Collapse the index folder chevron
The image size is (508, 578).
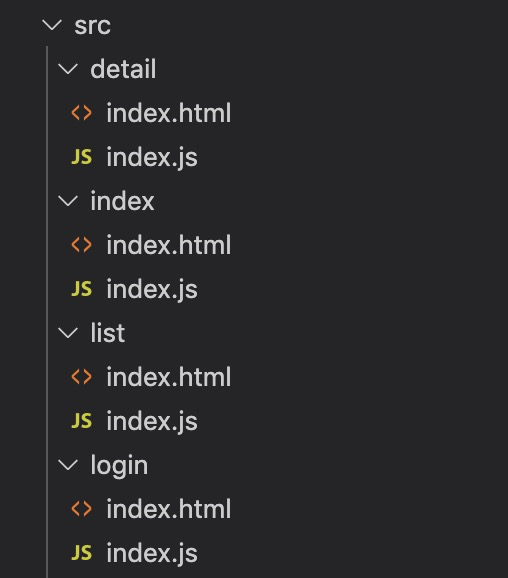click(x=68, y=201)
